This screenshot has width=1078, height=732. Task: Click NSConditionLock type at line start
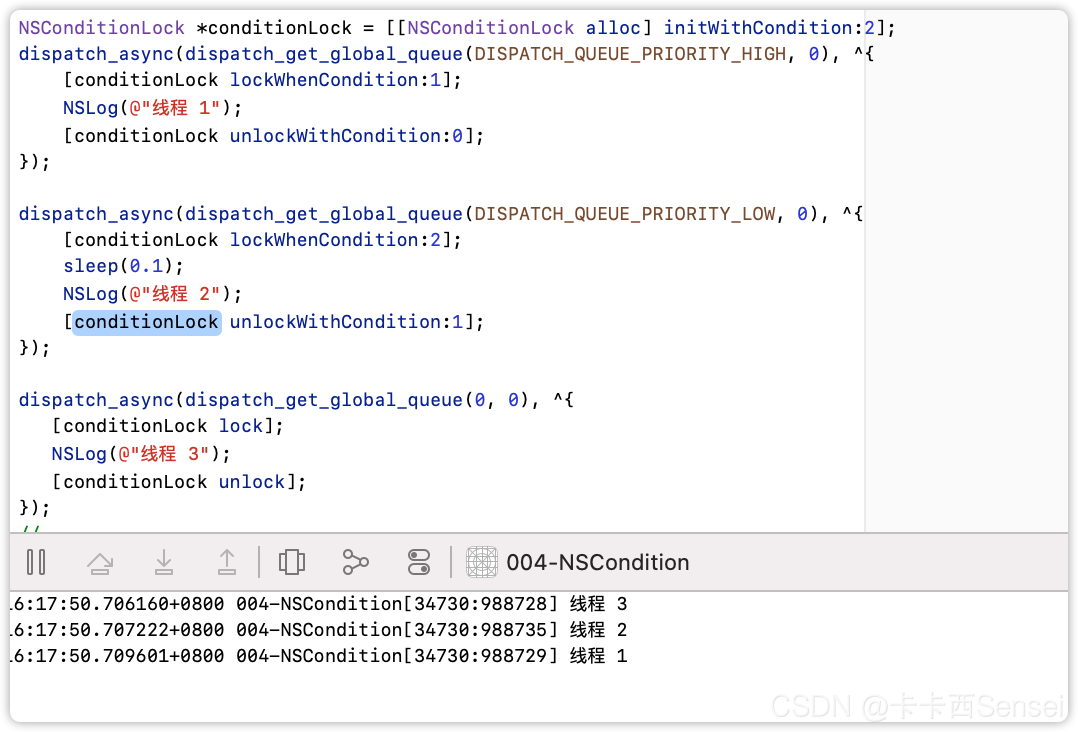click(x=102, y=27)
